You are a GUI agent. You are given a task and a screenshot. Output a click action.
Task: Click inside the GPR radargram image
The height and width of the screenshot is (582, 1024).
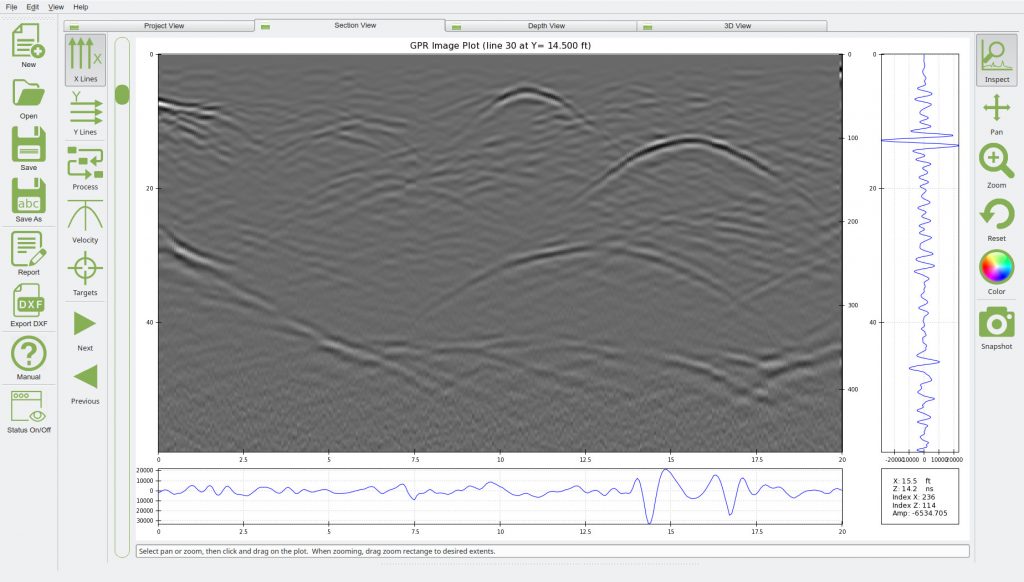click(x=500, y=253)
